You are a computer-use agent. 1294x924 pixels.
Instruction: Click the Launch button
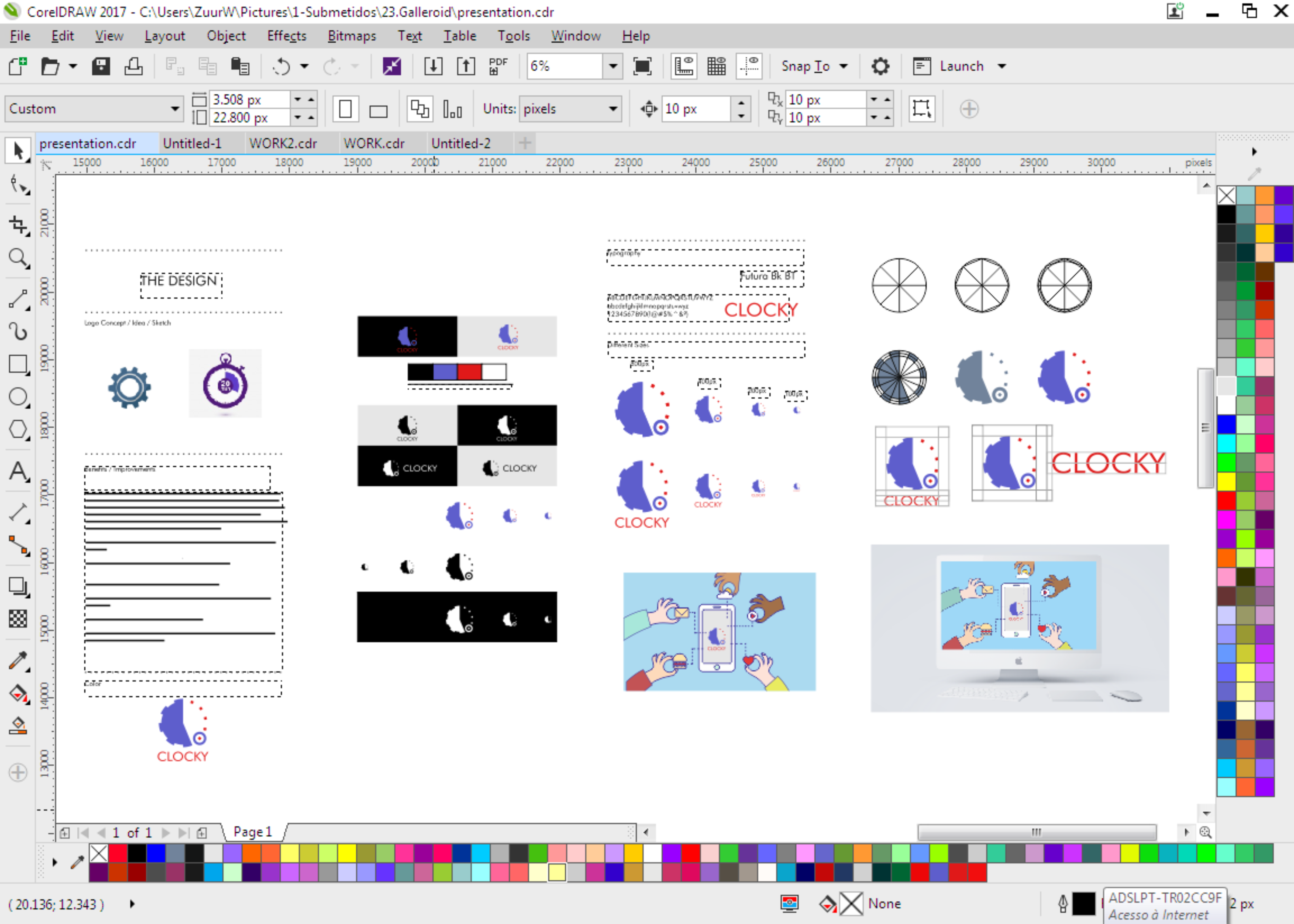pyautogui.click(x=961, y=67)
